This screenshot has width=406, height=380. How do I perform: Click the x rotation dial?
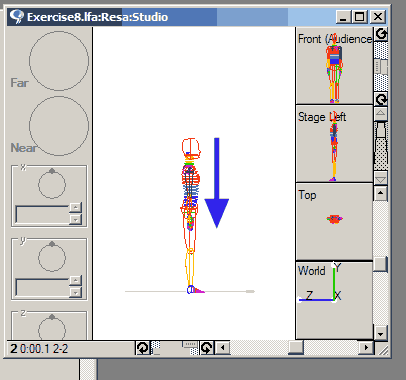[52, 184]
